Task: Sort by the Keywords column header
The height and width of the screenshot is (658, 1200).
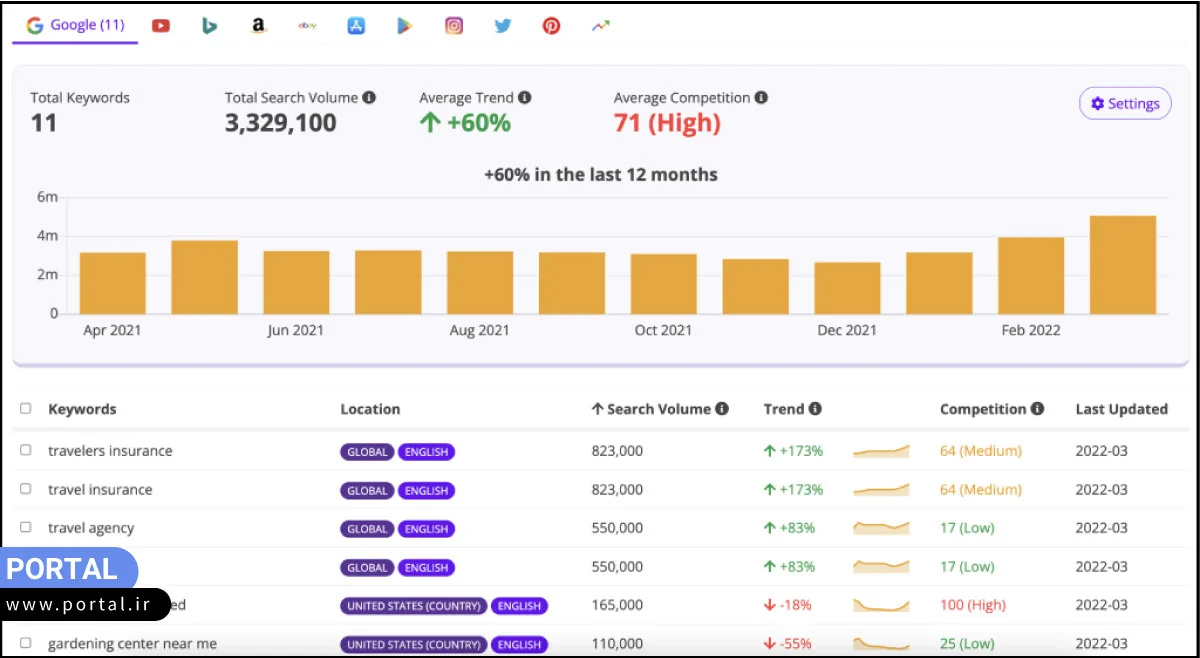Action: (x=82, y=409)
